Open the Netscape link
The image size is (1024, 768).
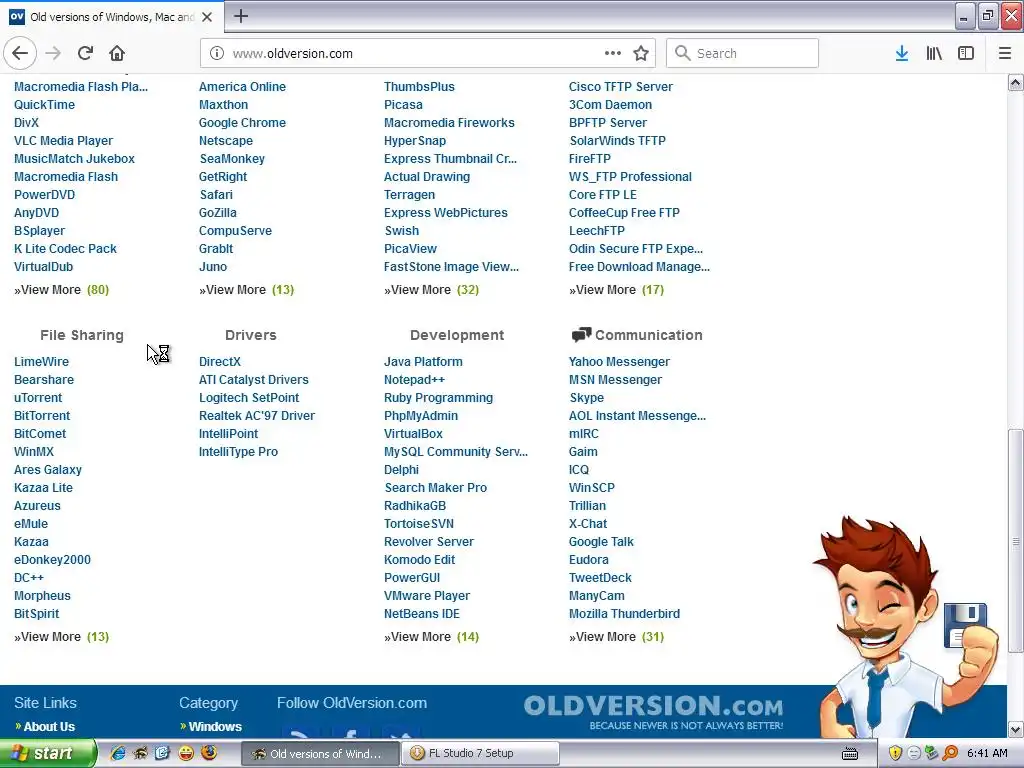pyautogui.click(x=226, y=140)
